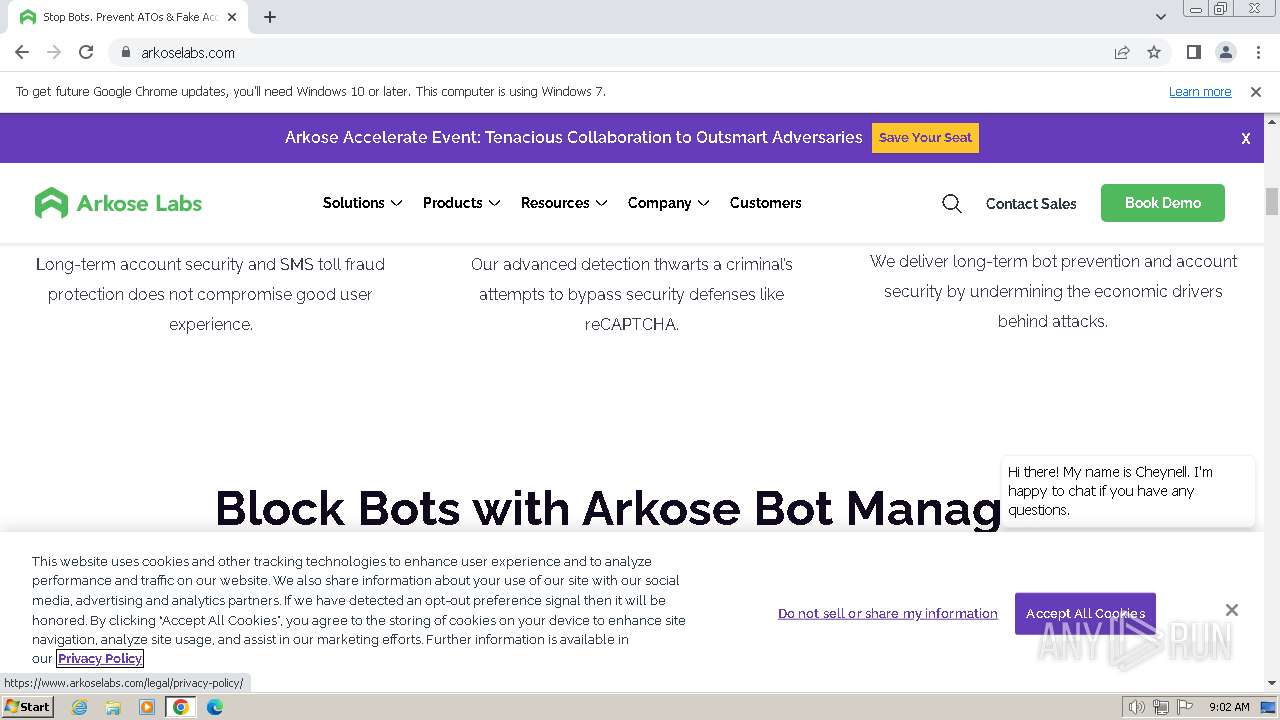1280x720 pixels.
Task: Click the share page icon in address bar
Action: (1122, 53)
